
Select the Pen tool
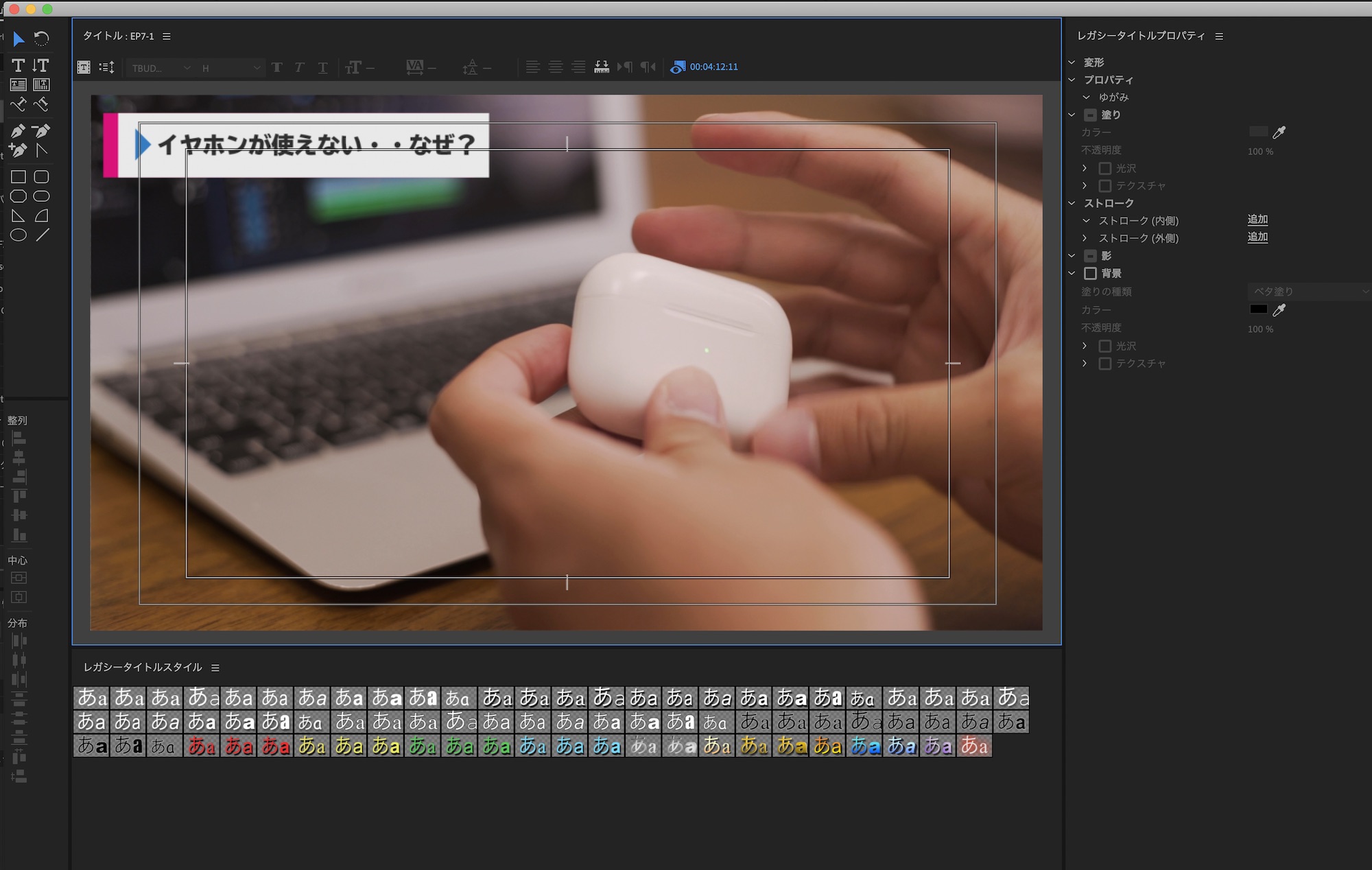[19, 130]
